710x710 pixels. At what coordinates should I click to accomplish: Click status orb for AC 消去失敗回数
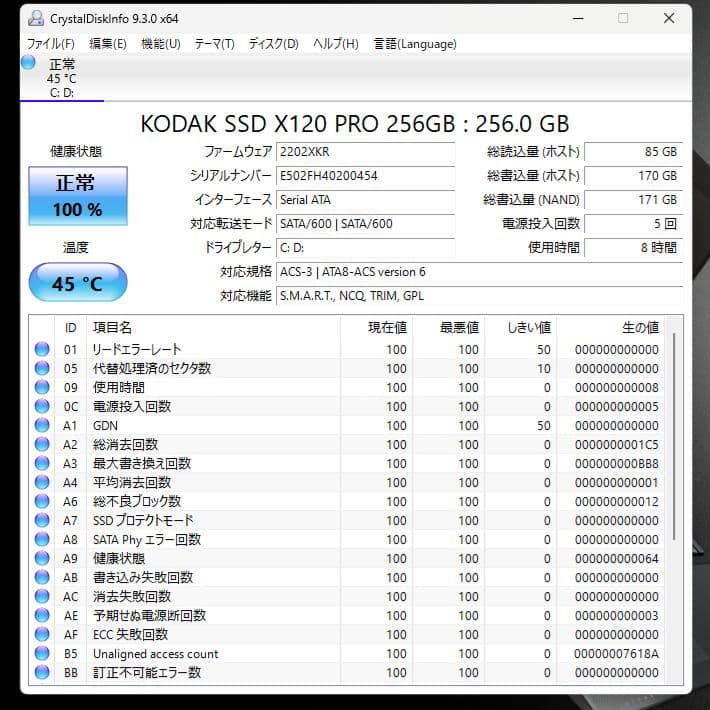(x=42, y=596)
